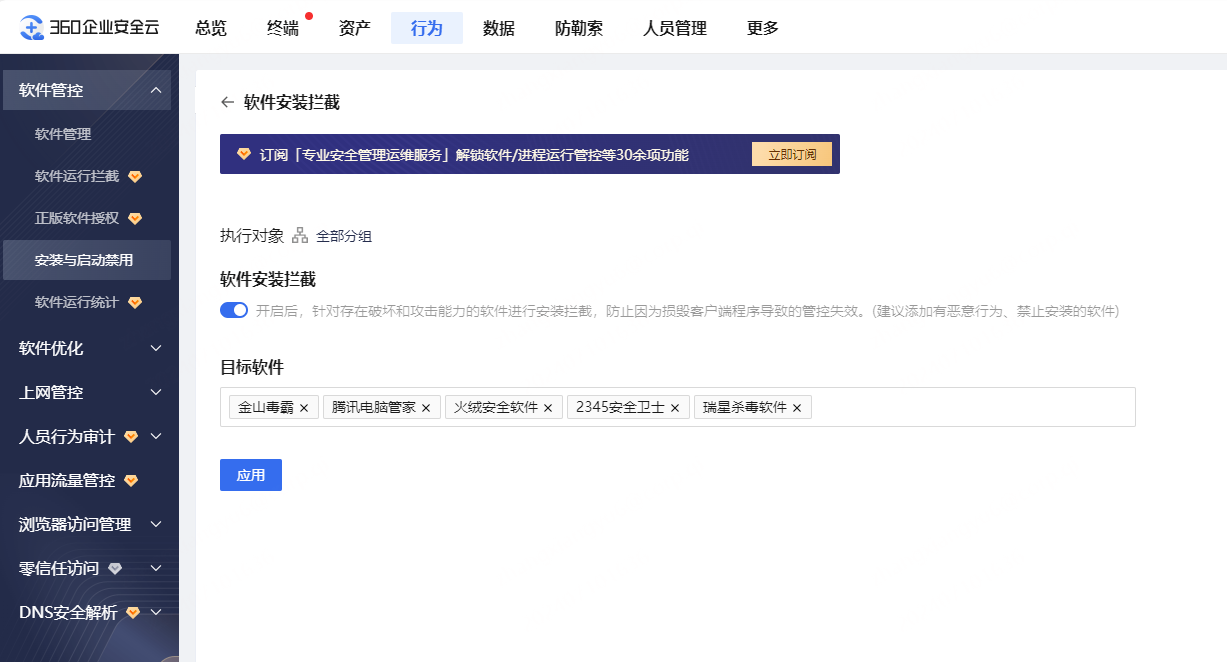Remove the 瑞星杀毒软件 tag
Viewport: 1227px width, 662px height.
[x=797, y=408]
